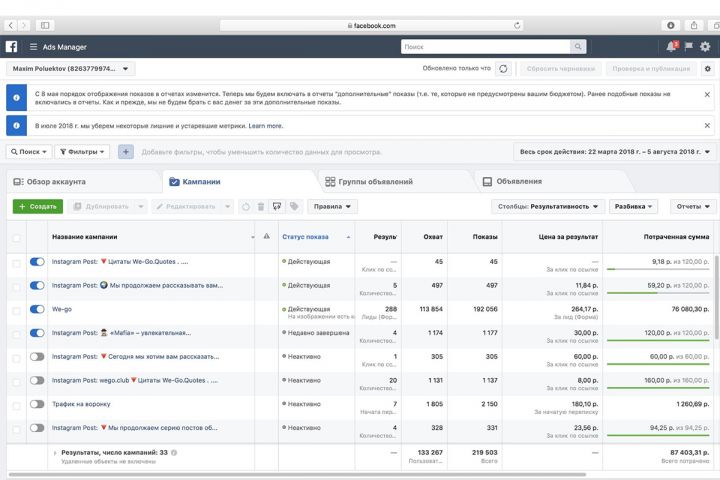
Task: Open the date range dropdown
Action: [614, 152]
